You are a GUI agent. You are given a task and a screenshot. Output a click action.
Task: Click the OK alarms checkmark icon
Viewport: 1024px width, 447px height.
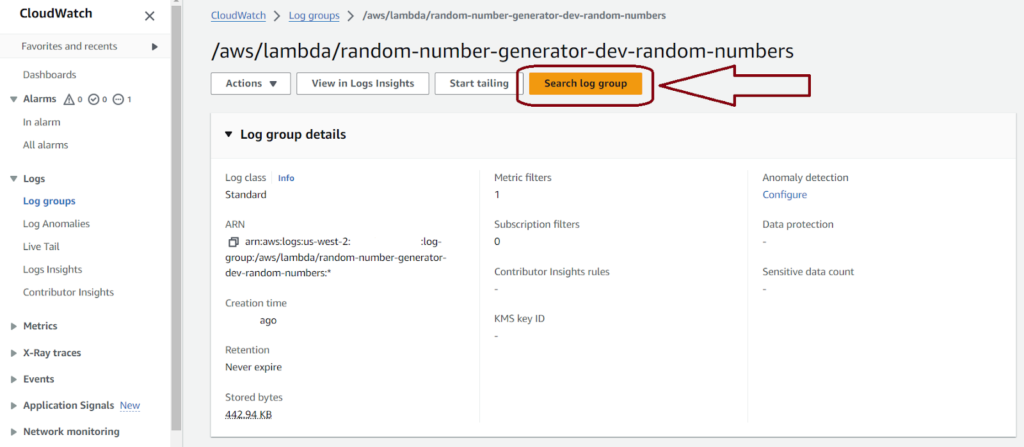93,99
